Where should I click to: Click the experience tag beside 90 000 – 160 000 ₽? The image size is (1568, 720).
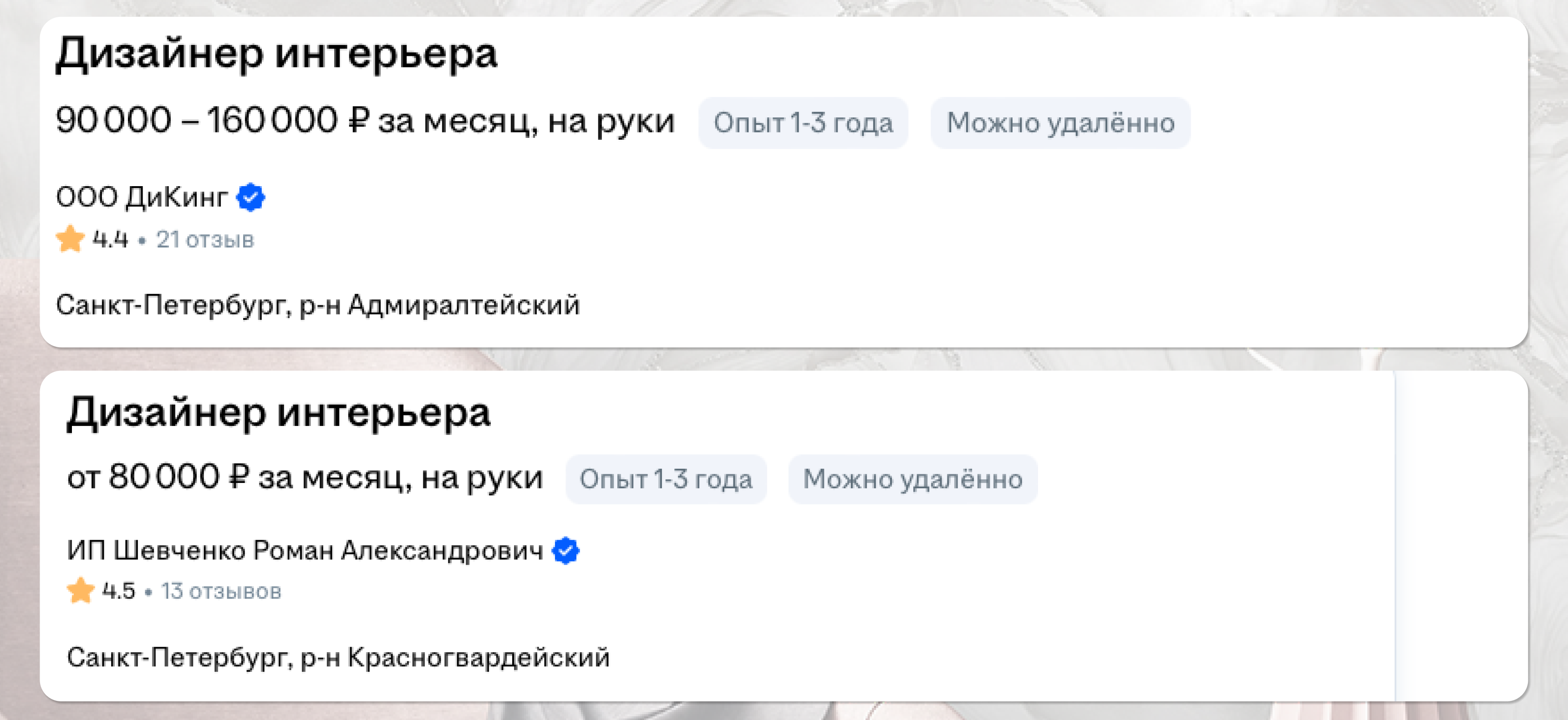pyautogui.click(x=803, y=123)
